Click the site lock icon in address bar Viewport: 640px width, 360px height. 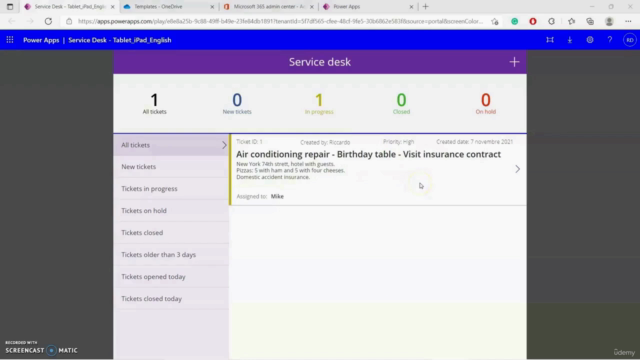coord(69,21)
